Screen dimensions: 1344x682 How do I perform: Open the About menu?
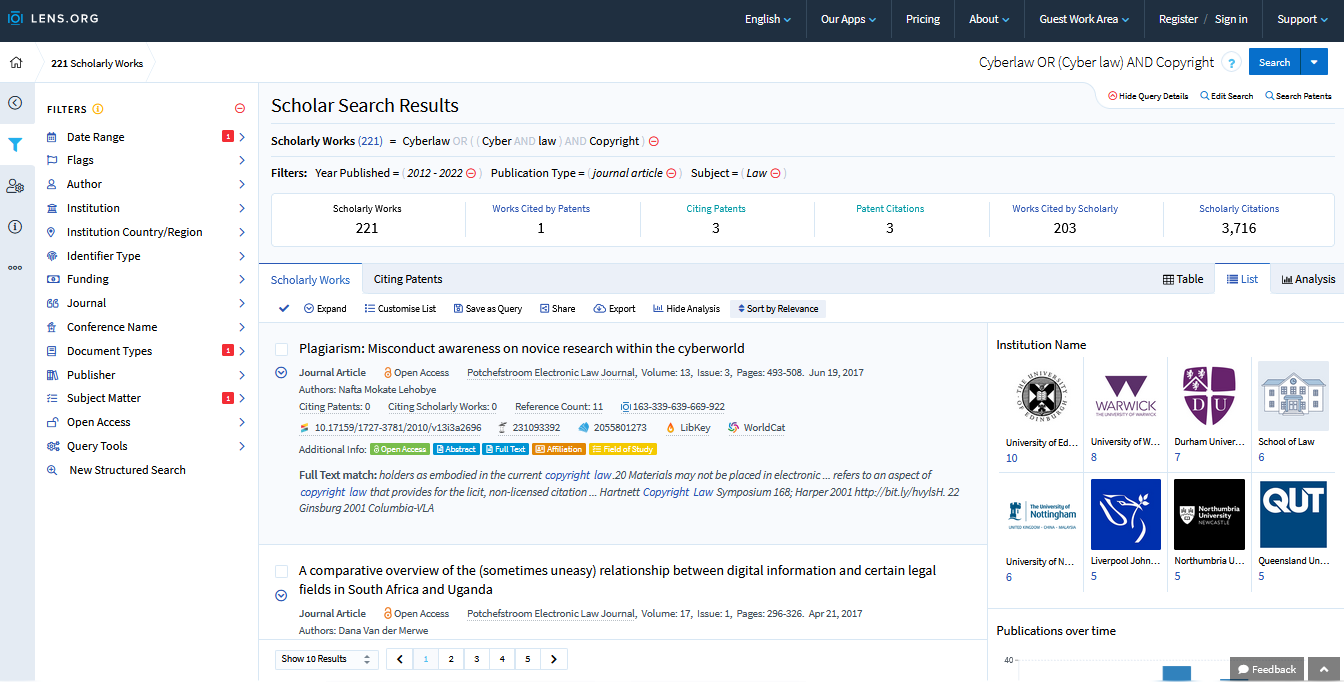tap(989, 19)
